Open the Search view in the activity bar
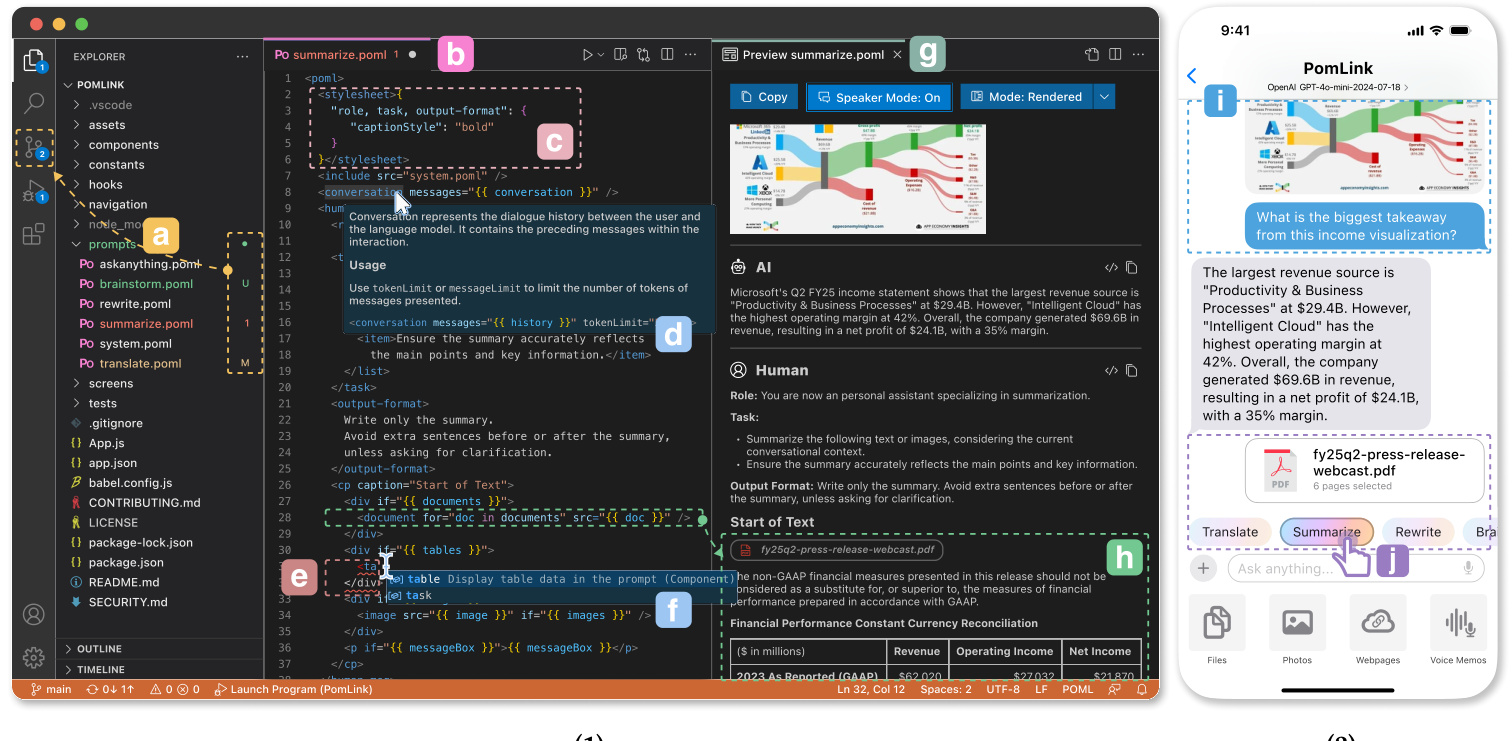Viewport: 1512px width, 741px height. pyautogui.click(x=34, y=102)
